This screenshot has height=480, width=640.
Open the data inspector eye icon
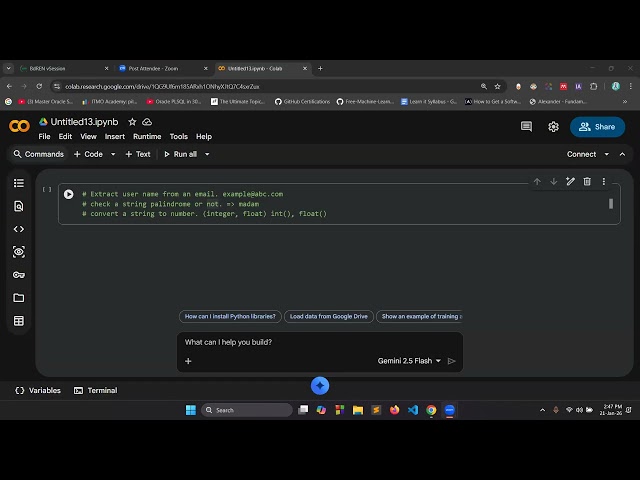click(x=19, y=252)
